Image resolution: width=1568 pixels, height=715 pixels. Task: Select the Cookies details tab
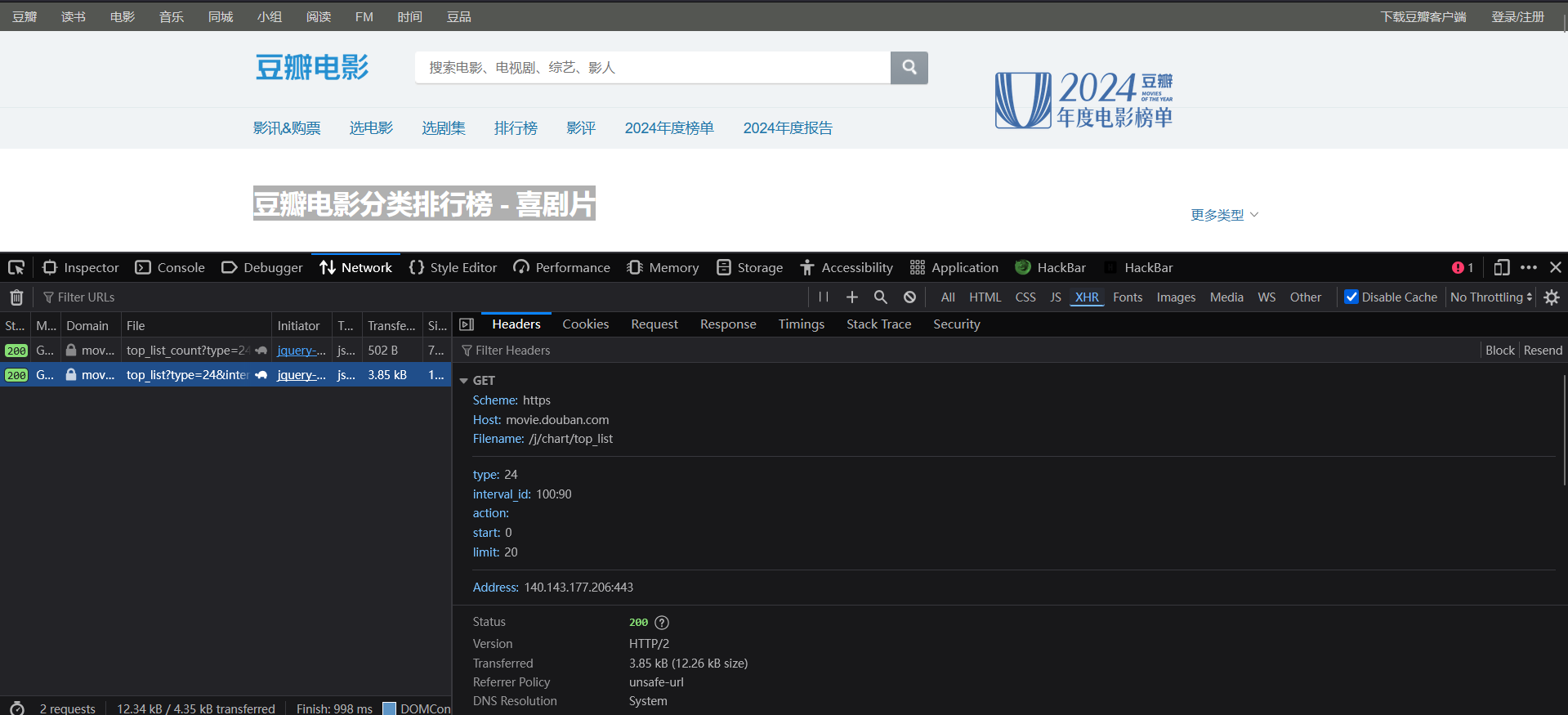(x=586, y=324)
